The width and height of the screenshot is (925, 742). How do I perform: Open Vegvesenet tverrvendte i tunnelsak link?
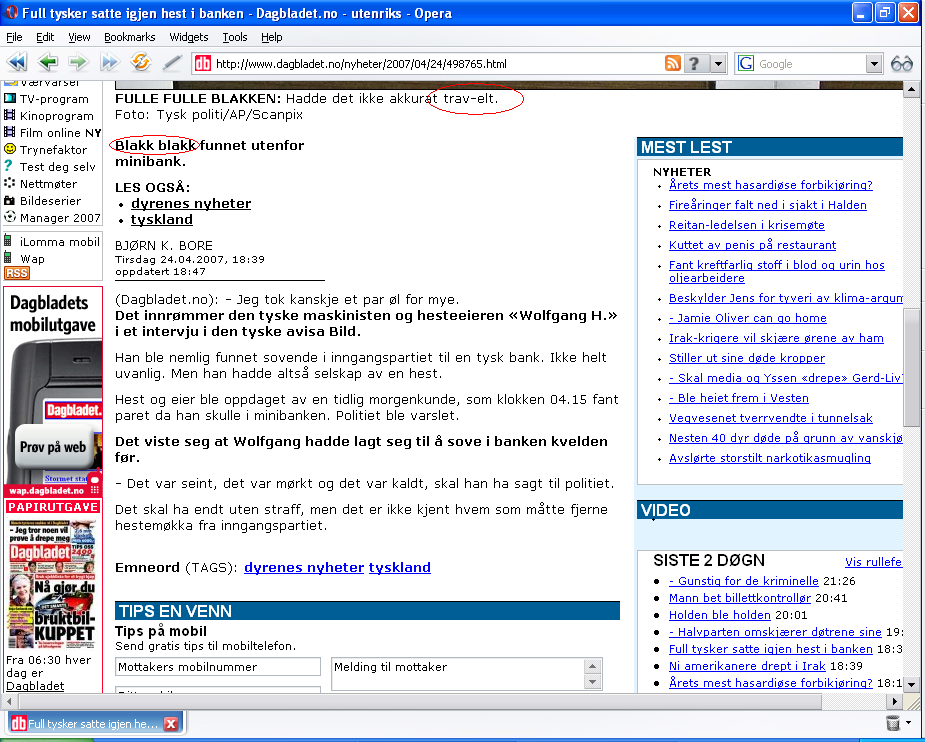pyautogui.click(x=770, y=418)
